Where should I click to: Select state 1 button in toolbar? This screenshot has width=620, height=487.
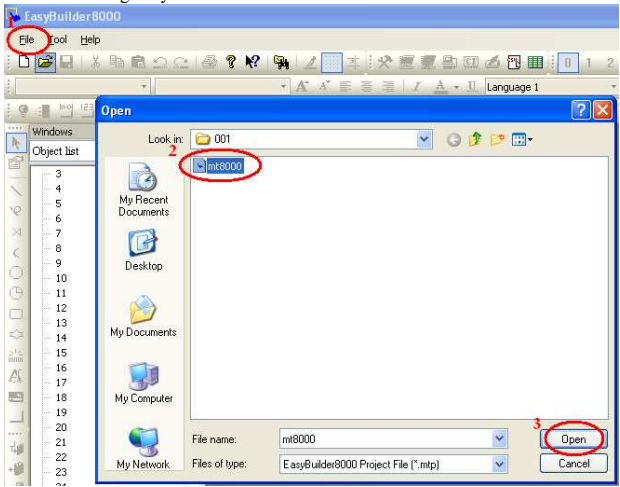pos(588,63)
